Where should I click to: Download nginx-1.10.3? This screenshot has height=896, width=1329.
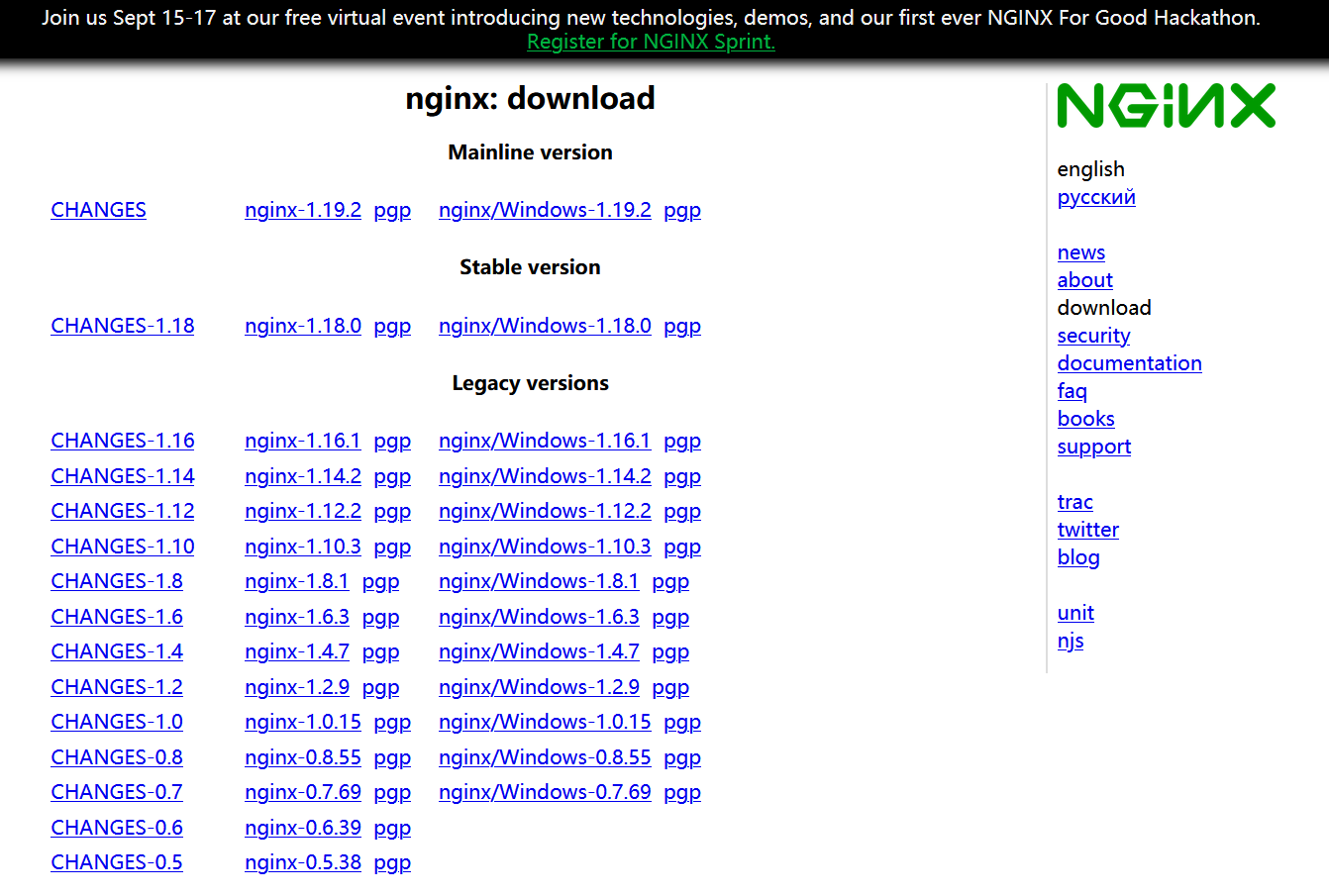click(x=303, y=547)
